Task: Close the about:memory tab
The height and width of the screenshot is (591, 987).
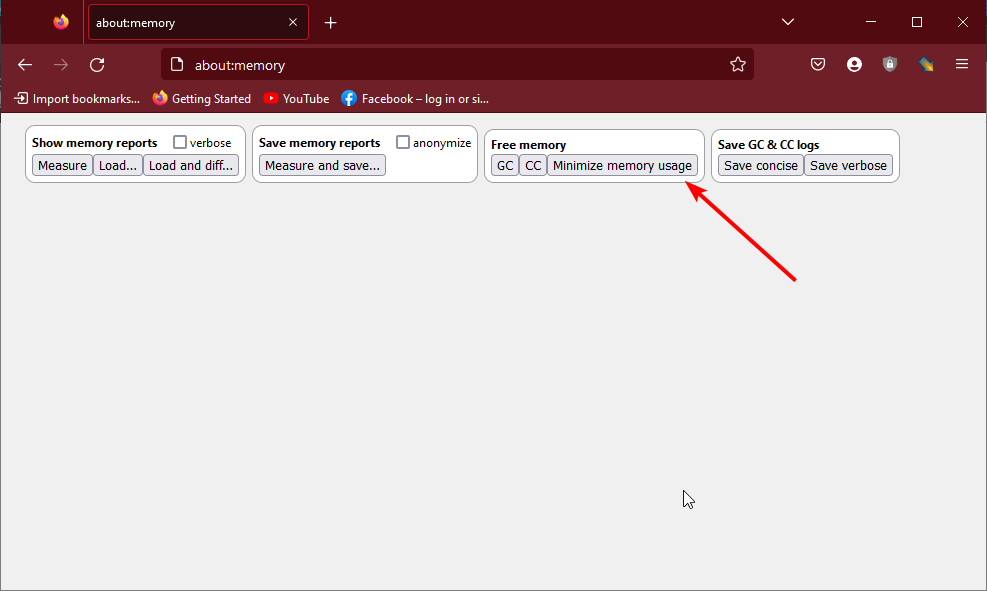Action: (x=293, y=22)
